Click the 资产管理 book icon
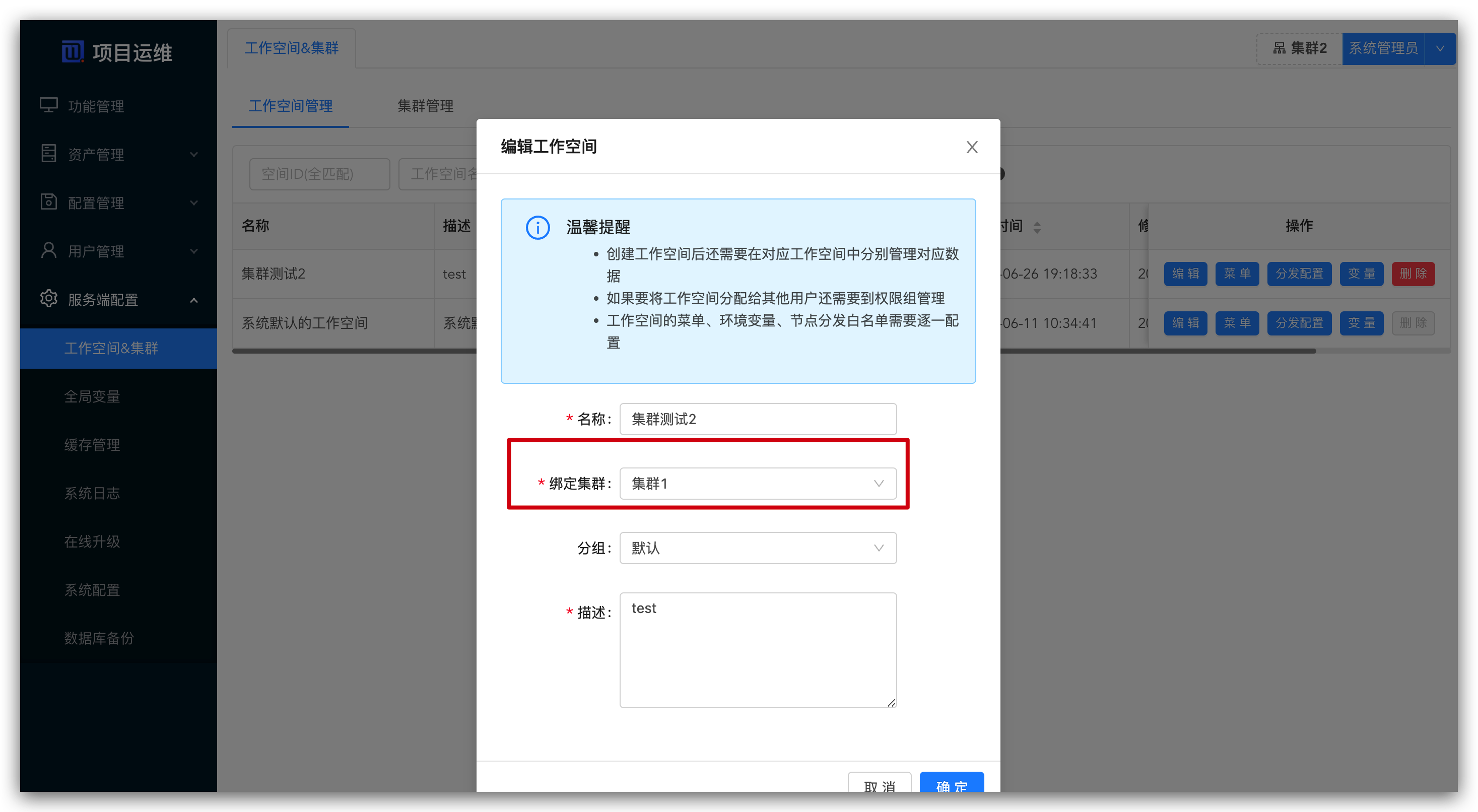This screenshot has height=812, width=1478. pos(48,153)
